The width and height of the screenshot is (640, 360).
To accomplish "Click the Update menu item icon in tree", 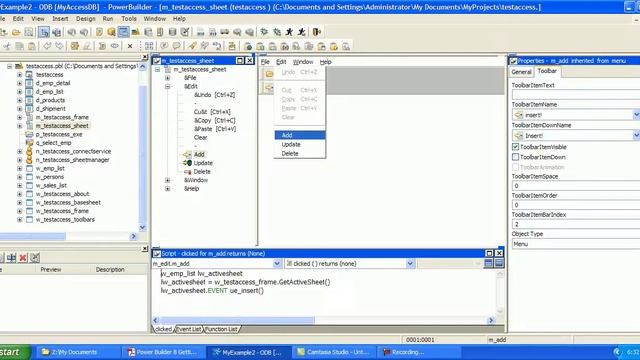I will point(187,163).
